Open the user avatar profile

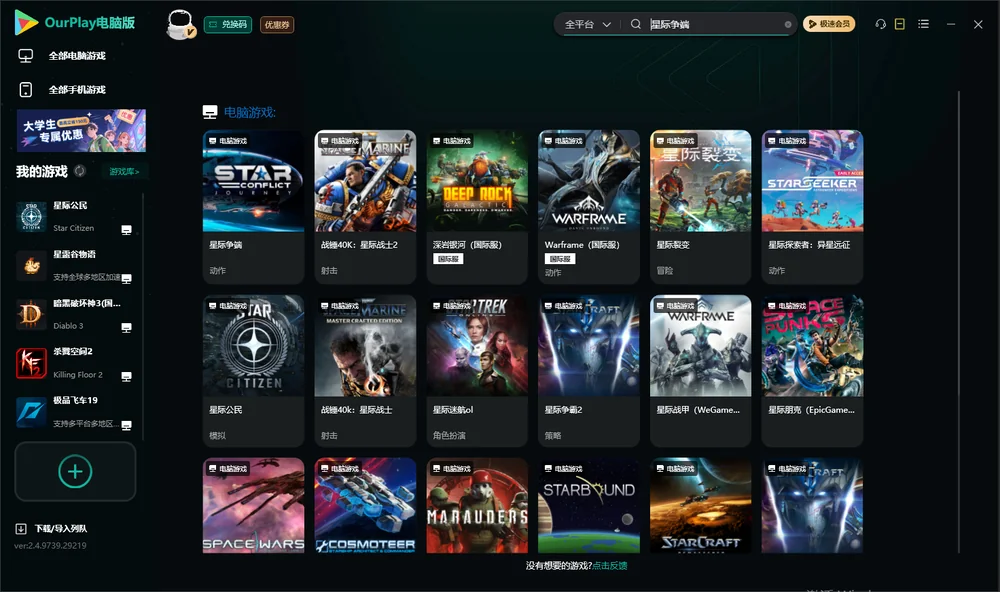tap(180, 25)
